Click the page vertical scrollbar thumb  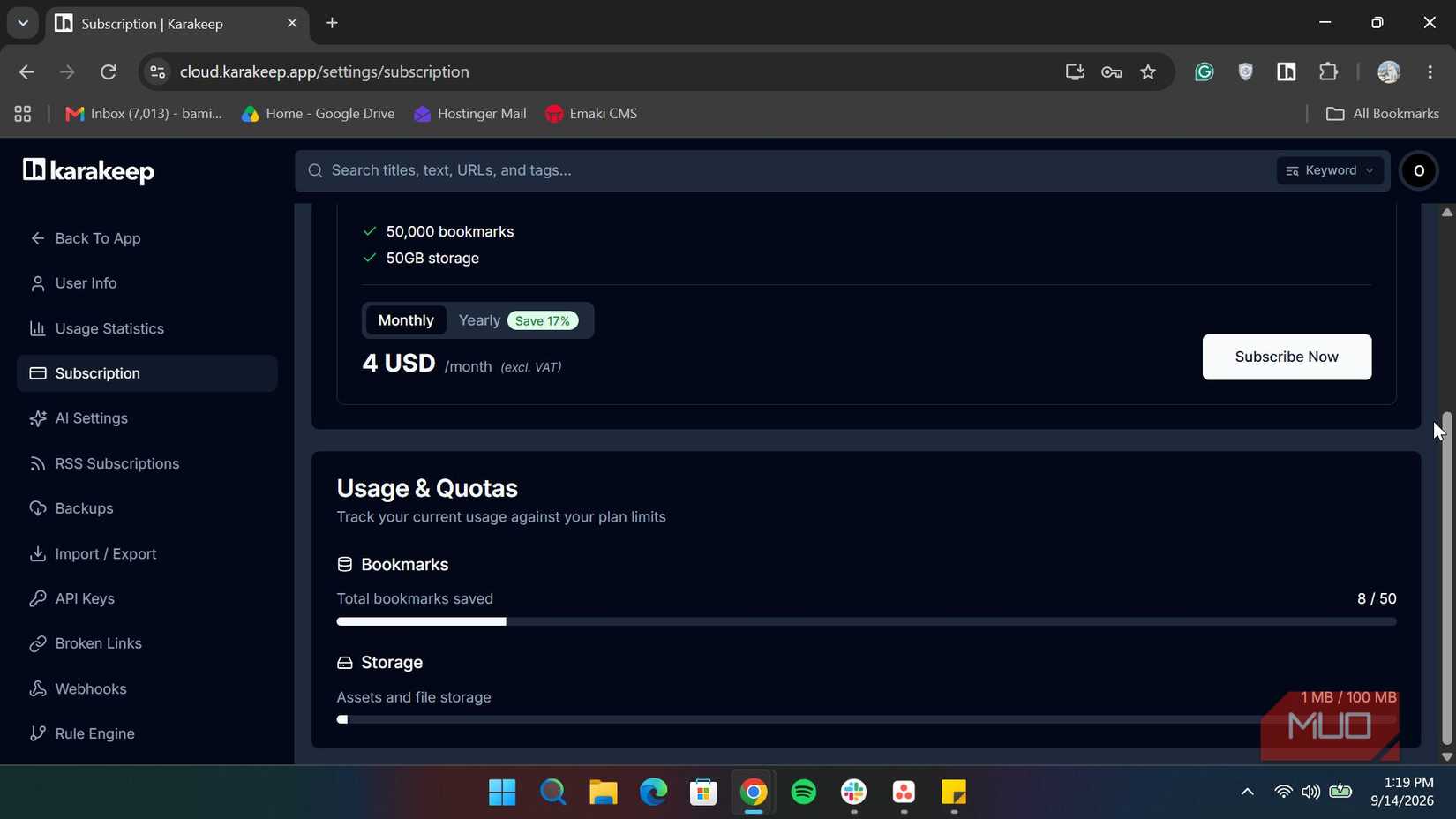tap(1446, 578)
